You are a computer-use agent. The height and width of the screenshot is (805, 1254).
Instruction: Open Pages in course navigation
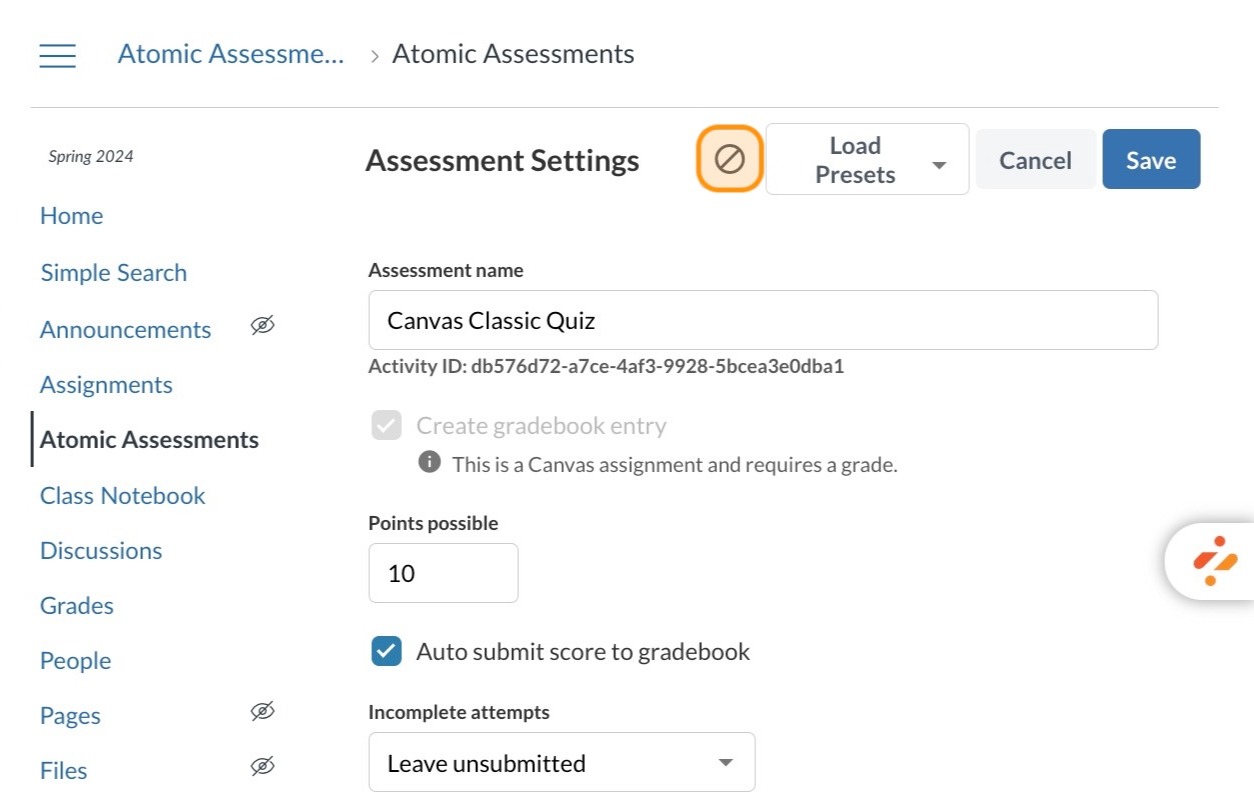point(70,716)
